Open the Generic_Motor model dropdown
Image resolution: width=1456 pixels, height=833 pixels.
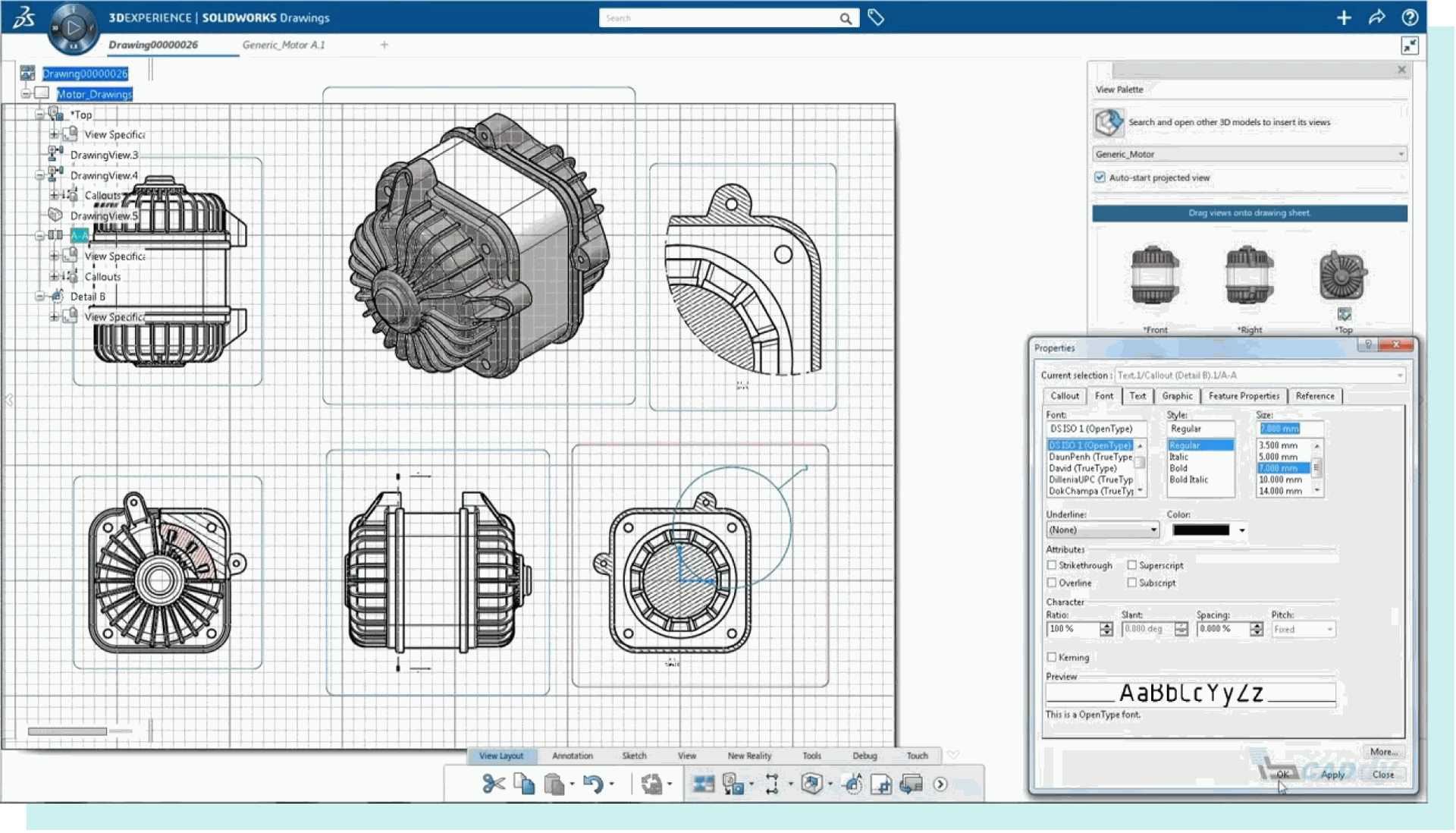pos(1401,154)
